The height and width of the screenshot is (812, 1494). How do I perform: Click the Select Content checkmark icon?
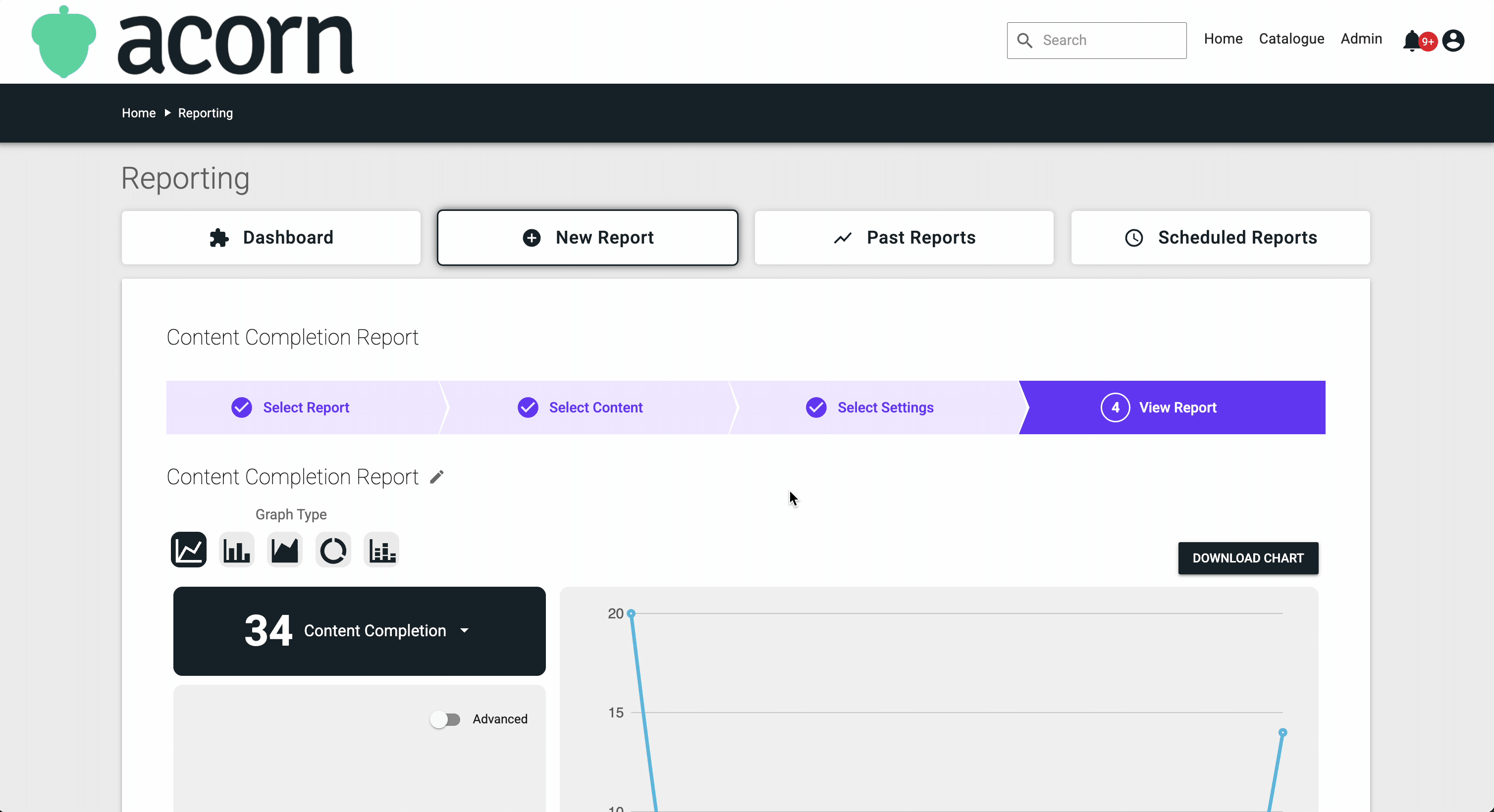[528, 407]
